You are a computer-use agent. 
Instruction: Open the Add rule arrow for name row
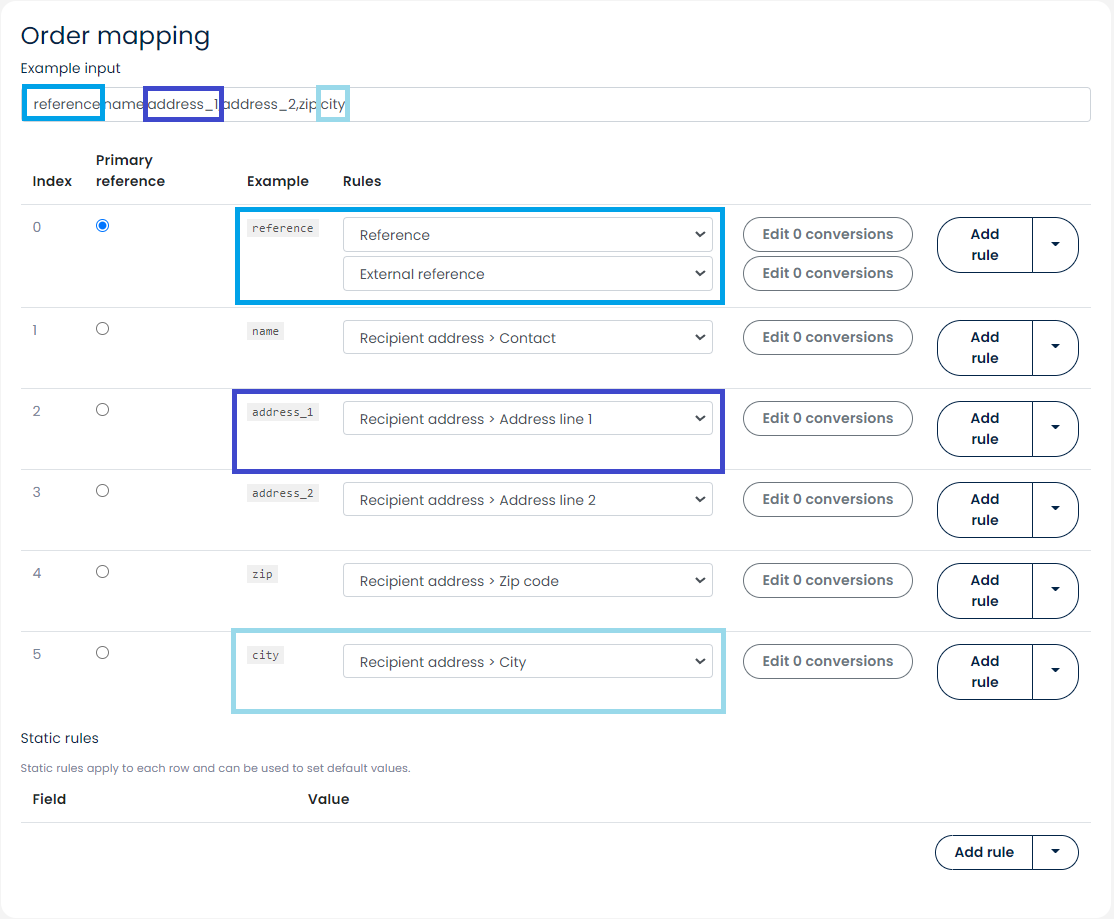(x=1055, y=348)
